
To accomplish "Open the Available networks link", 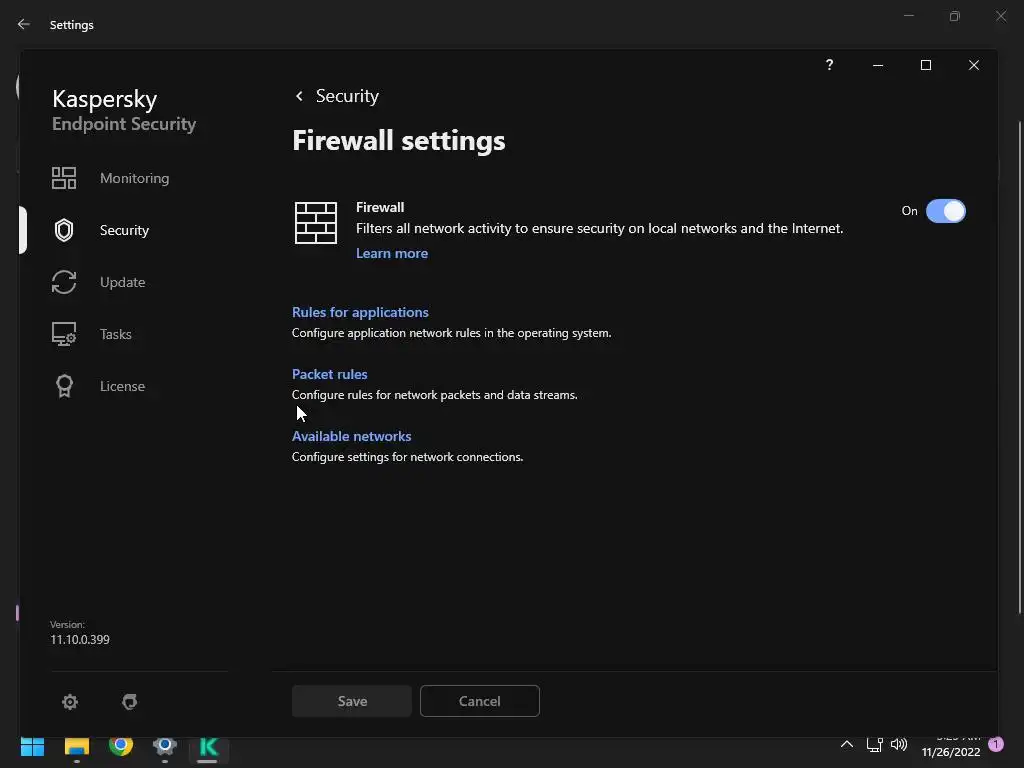I will pos(351,436).
